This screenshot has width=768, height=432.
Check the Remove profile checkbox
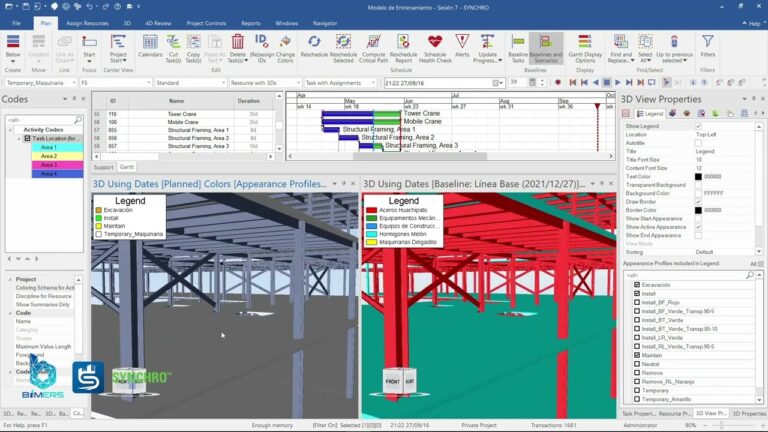[x=637, y=373]
